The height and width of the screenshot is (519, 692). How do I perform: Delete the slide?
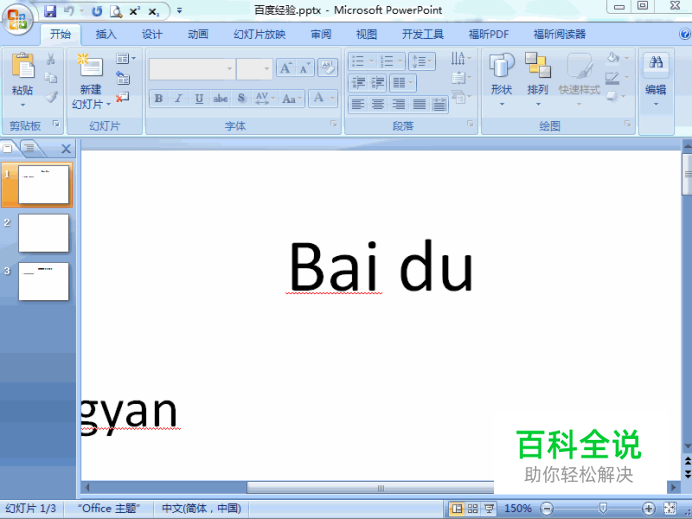[123, 97]
